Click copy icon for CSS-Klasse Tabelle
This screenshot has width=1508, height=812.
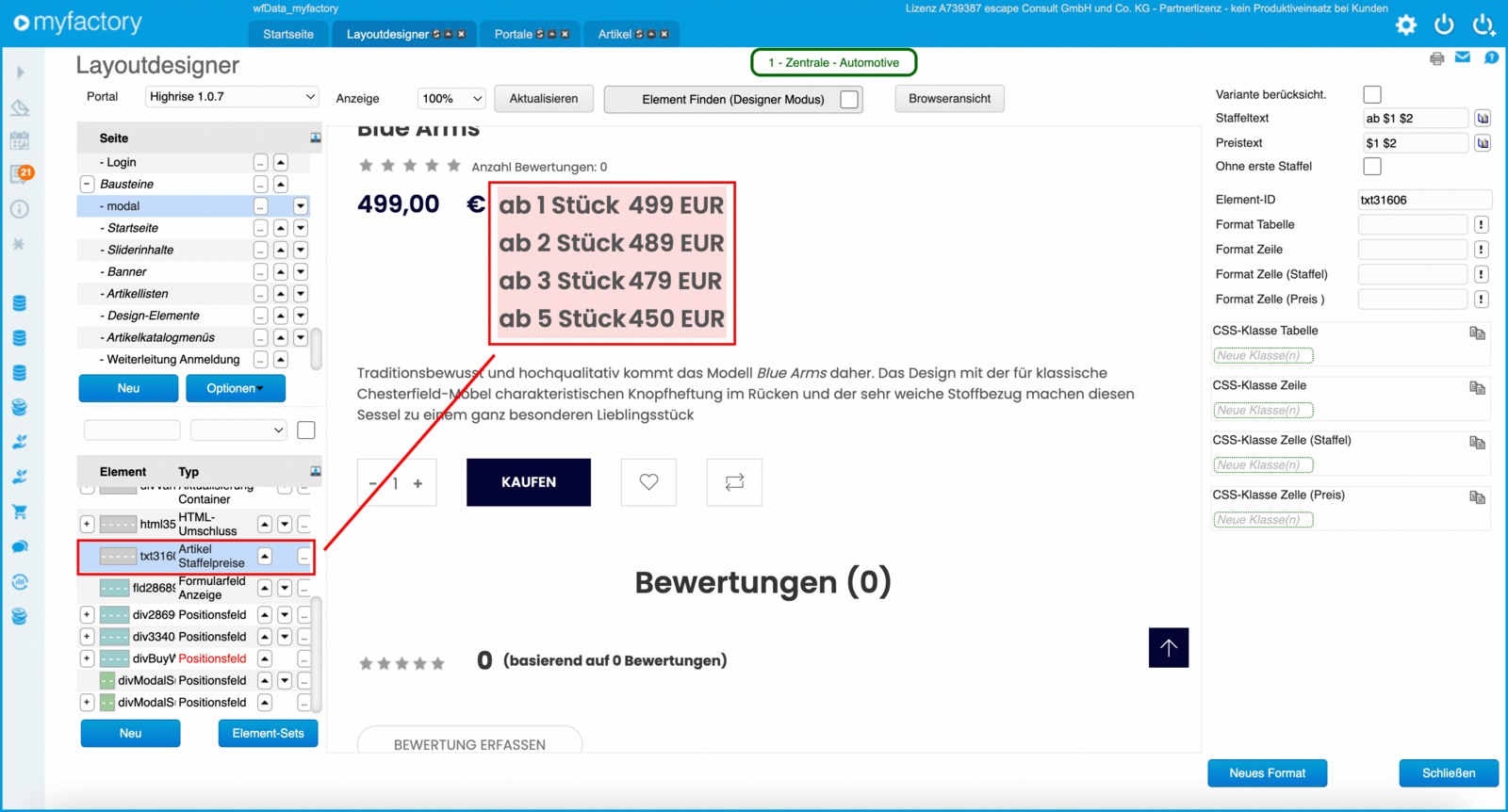tap(1477, 333)
